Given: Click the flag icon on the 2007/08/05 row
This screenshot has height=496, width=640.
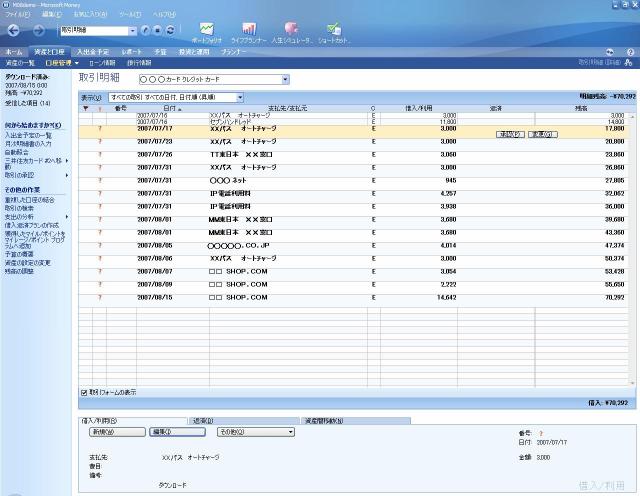Looking at the screenshot, I should pyautogui.click(x=100, y=246).
